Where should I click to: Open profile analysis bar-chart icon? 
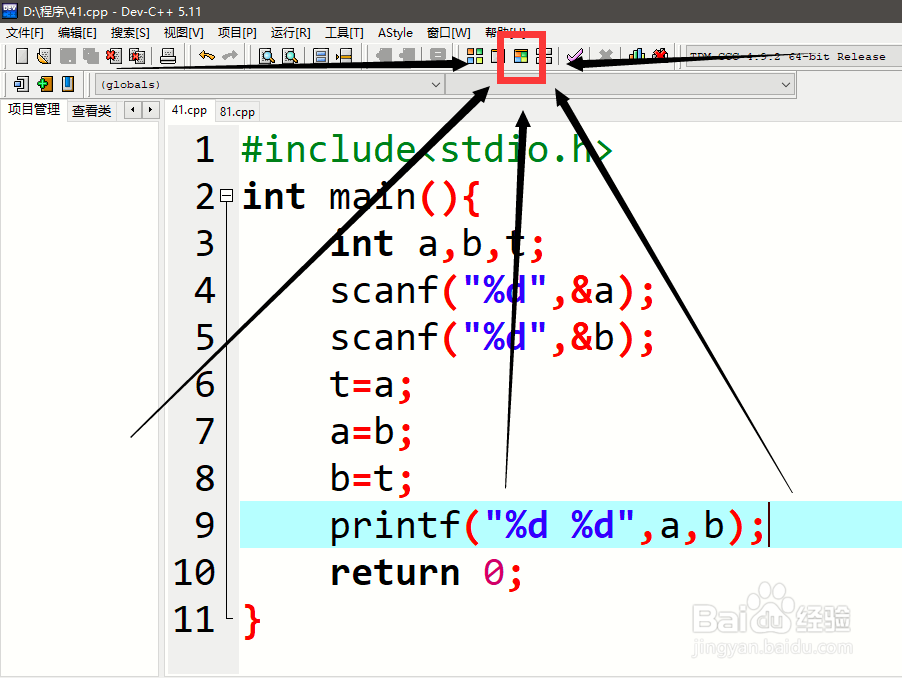[x=637, y=55]
